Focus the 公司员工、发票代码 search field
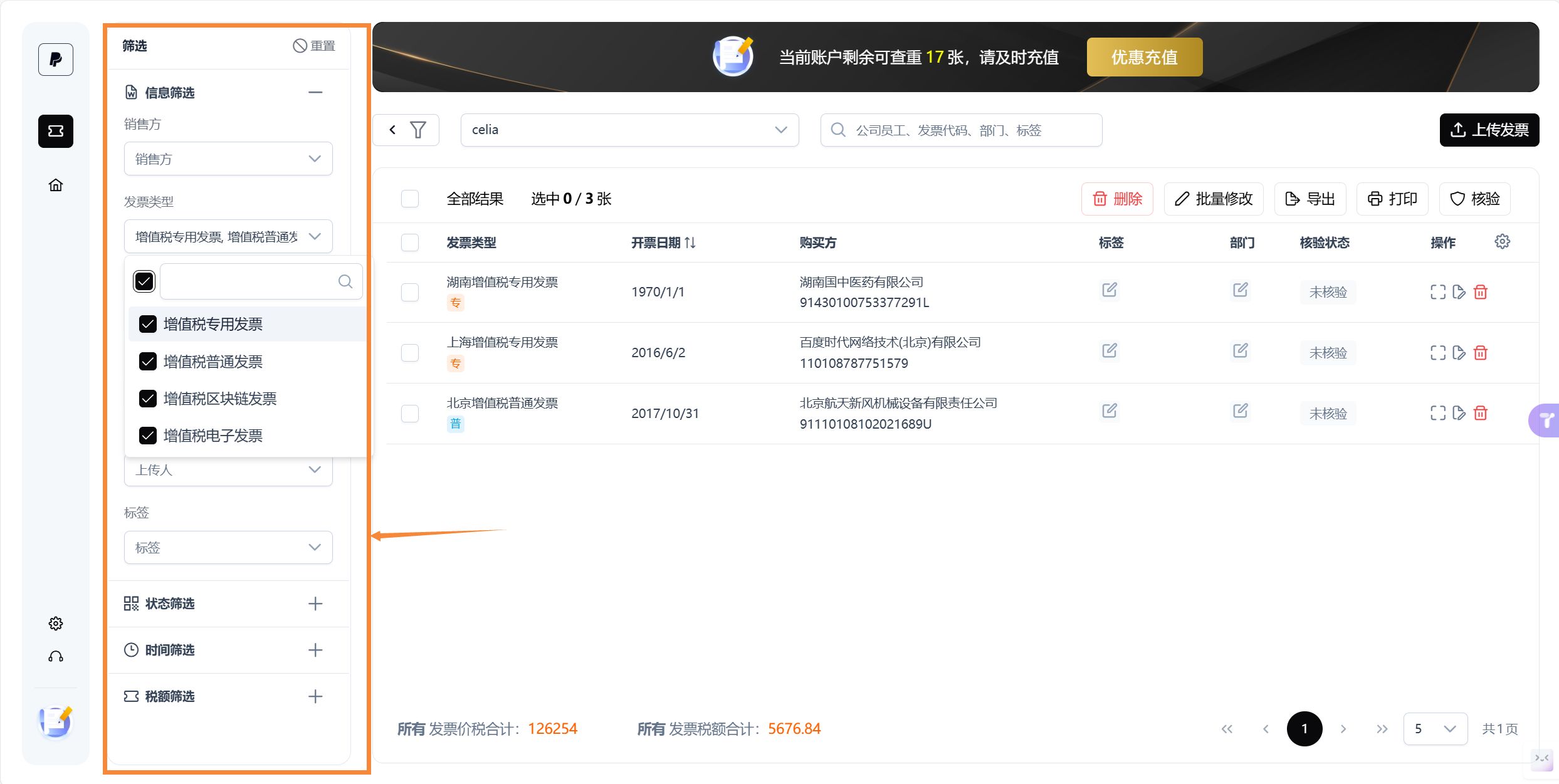 (x=962, y=130)
